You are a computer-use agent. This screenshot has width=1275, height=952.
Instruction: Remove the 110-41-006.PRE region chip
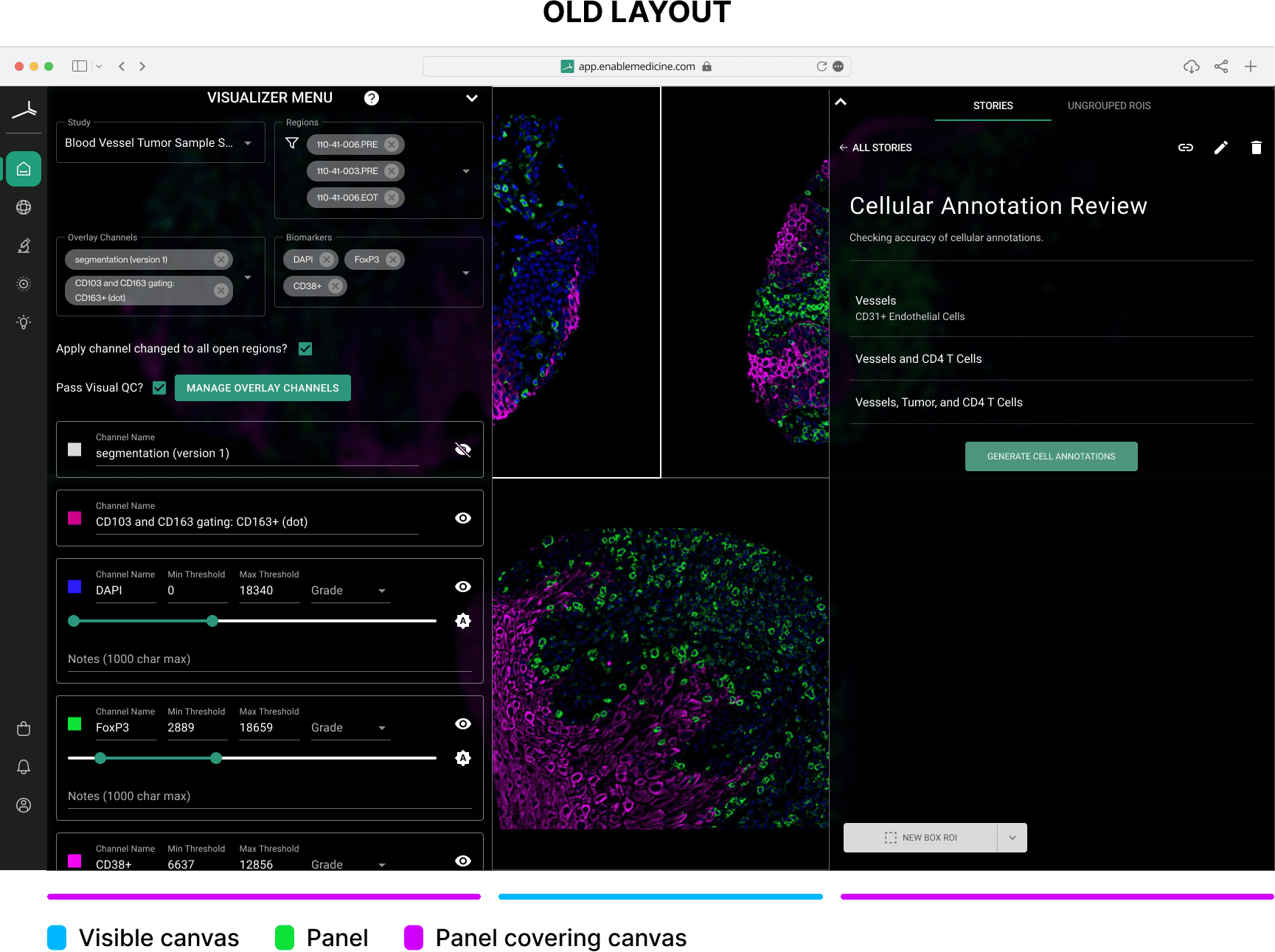(392, 145)
